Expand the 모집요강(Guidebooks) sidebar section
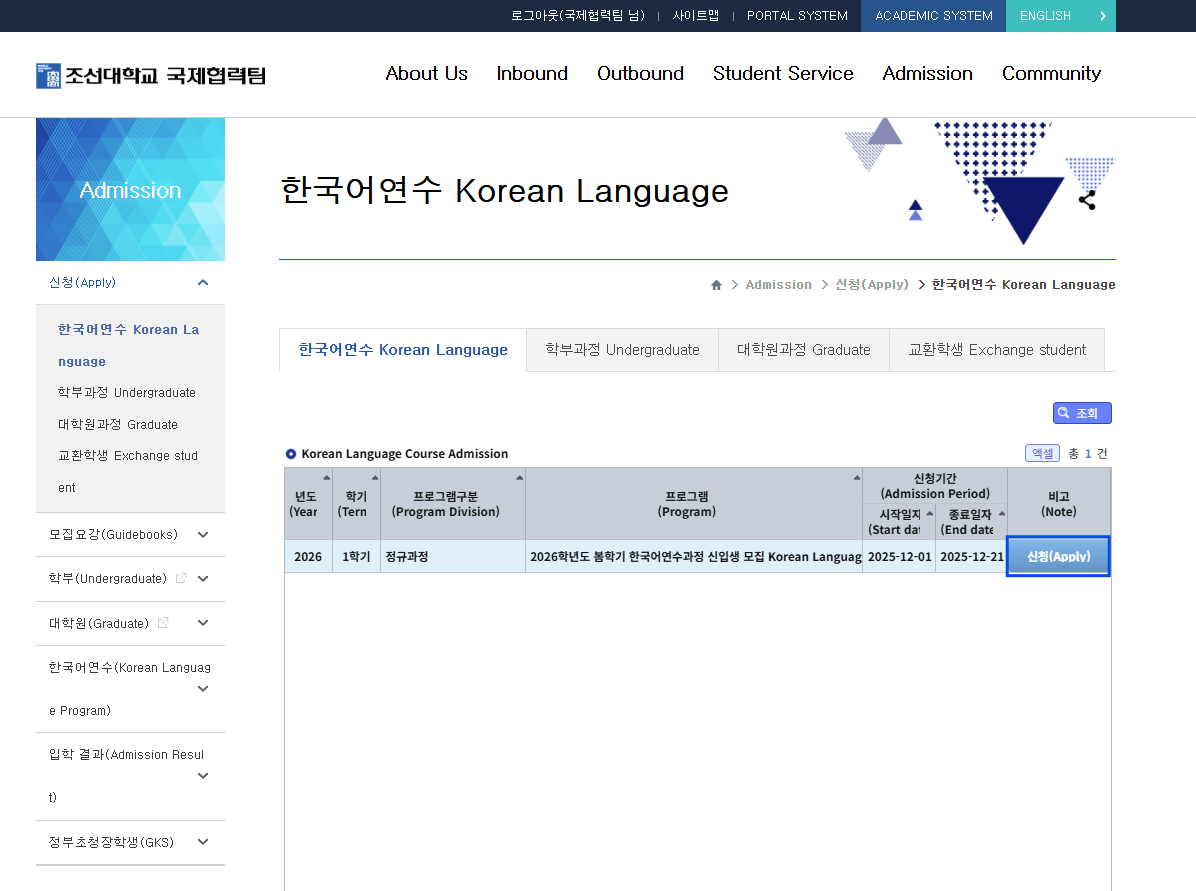The height and width of the screenshot is (891, 1196). [x=203, y=535]
